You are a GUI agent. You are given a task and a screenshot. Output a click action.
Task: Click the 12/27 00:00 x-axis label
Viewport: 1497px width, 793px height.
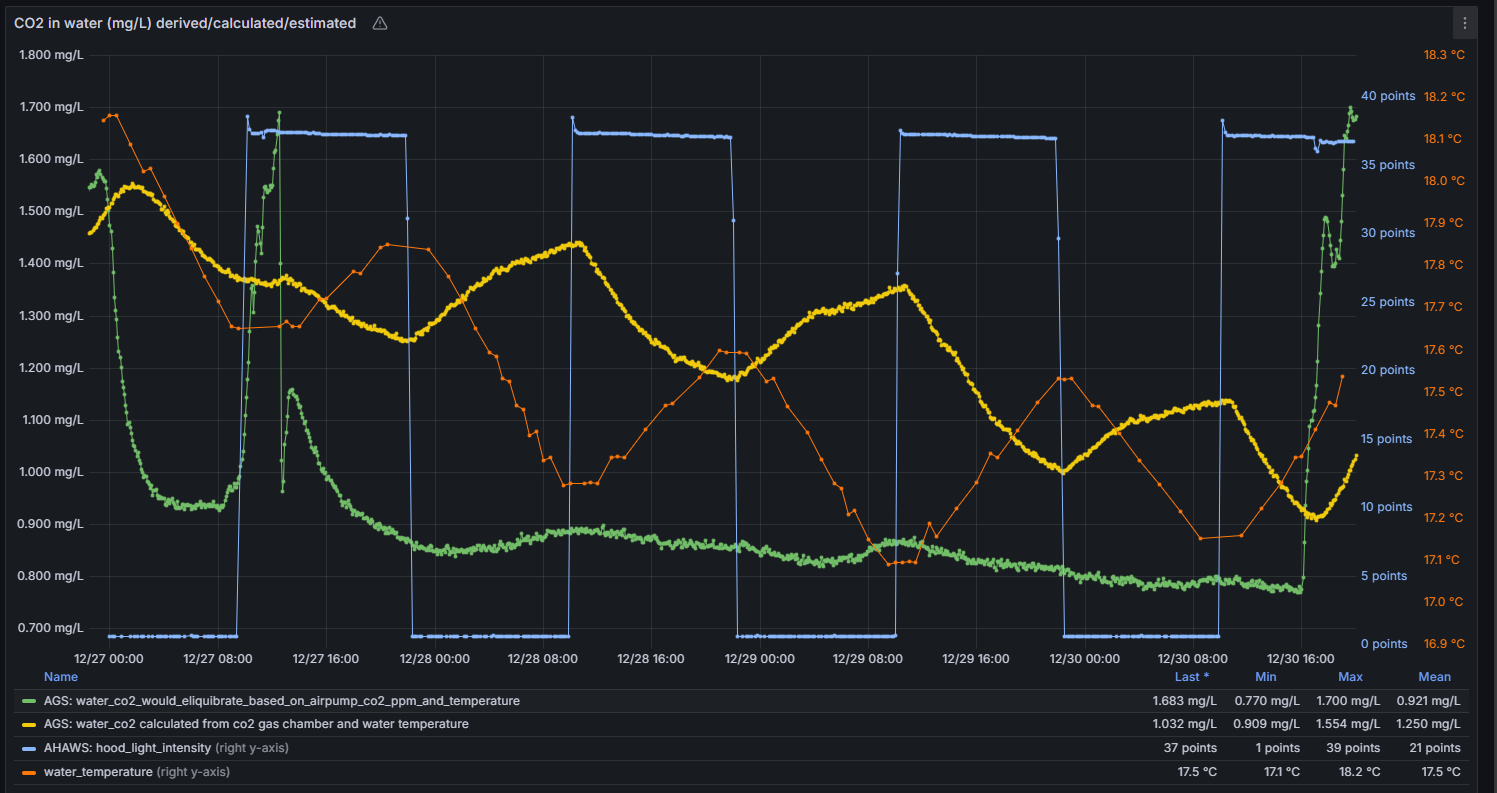click(x=109, y=659)
